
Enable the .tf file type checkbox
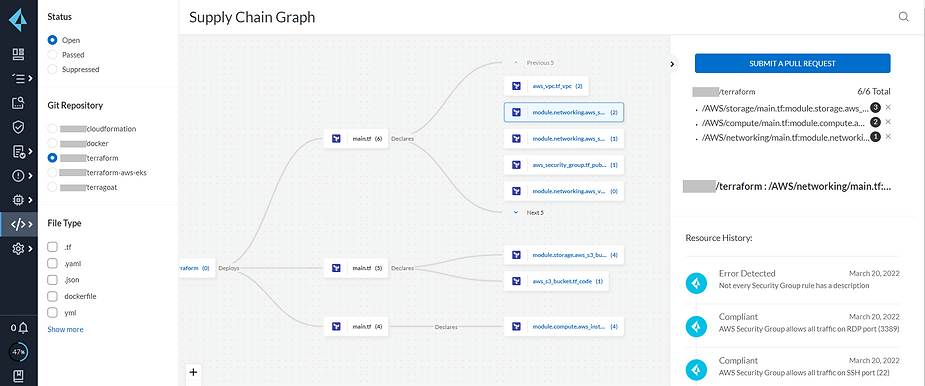click(x=53, y=247)
